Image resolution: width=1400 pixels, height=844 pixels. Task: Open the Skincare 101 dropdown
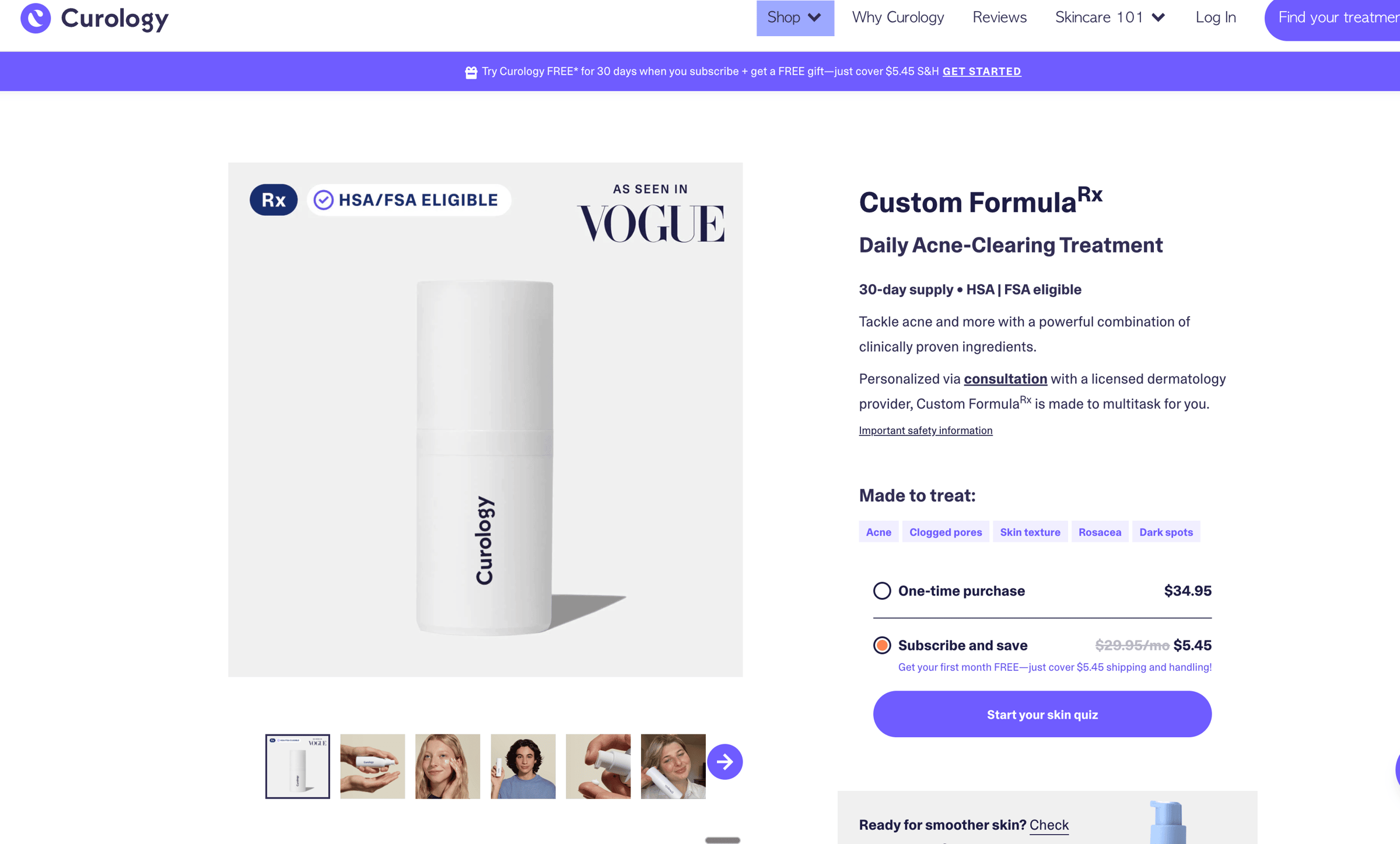[x=1109, y=17]
